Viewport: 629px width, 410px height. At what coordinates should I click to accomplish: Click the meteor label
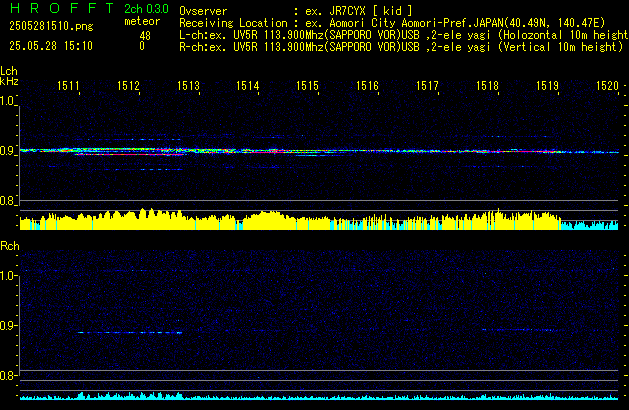click(142, 21)
